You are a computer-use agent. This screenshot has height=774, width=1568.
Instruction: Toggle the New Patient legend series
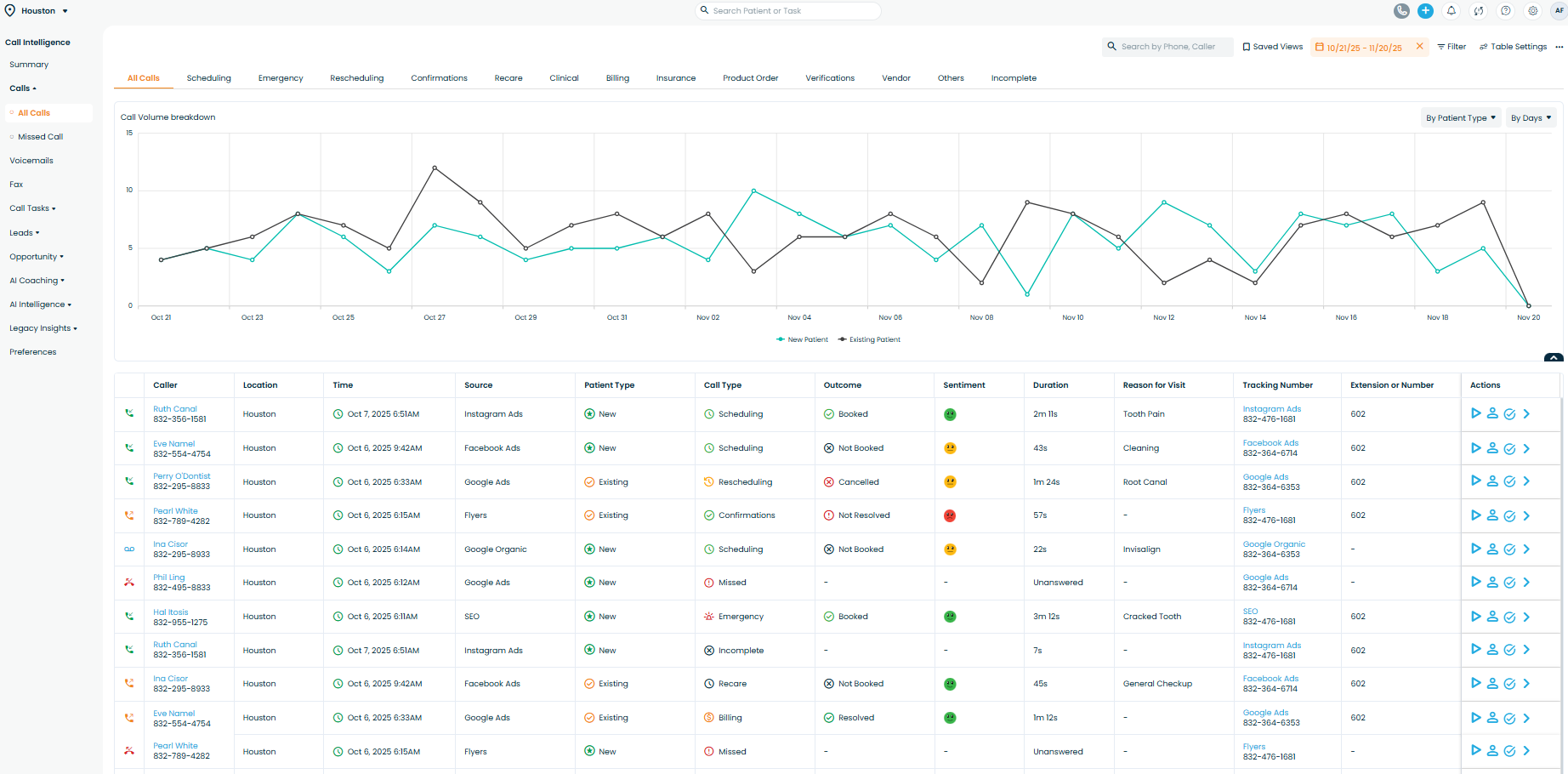[802, 339]
